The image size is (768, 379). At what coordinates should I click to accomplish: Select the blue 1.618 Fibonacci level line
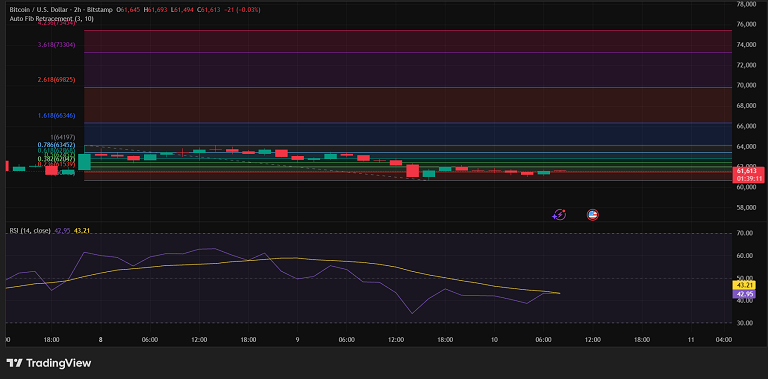pyautogui.click(x=408, y=123)
